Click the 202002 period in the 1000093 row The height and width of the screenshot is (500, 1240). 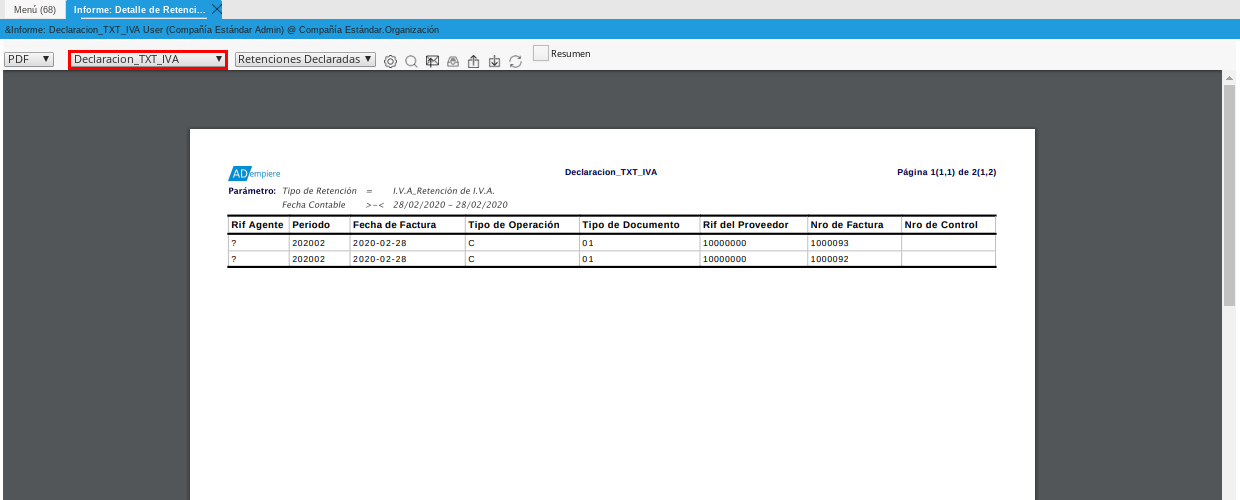click(x=308, y=243)
